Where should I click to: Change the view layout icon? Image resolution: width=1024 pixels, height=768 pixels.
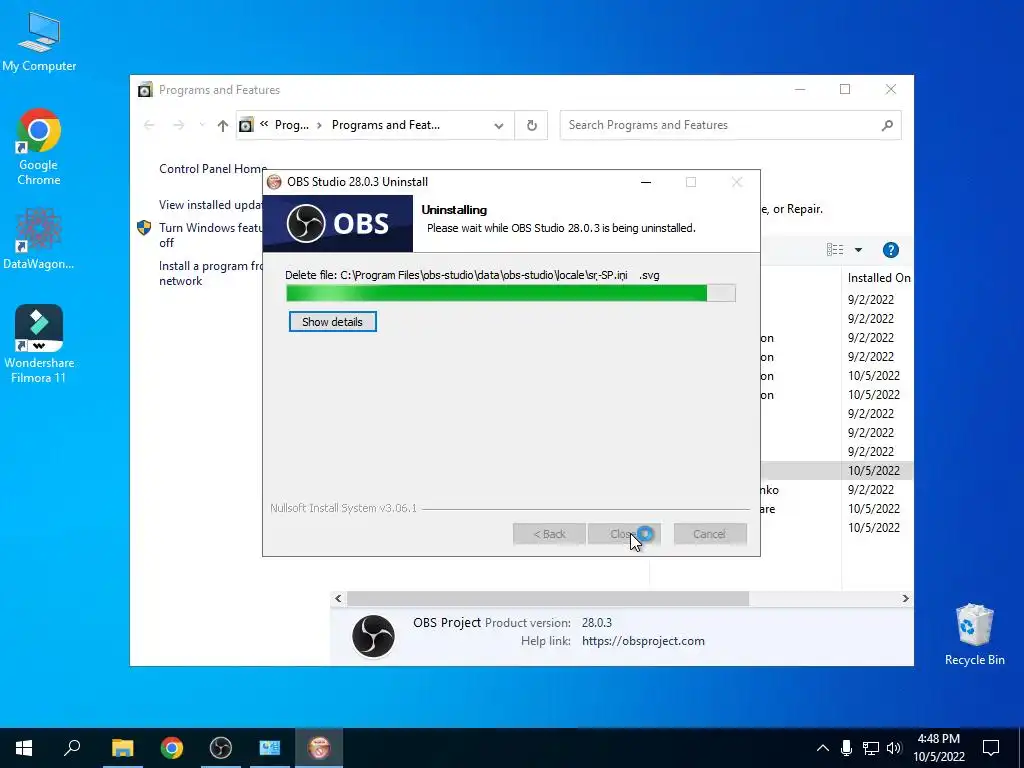pos(835,249)
